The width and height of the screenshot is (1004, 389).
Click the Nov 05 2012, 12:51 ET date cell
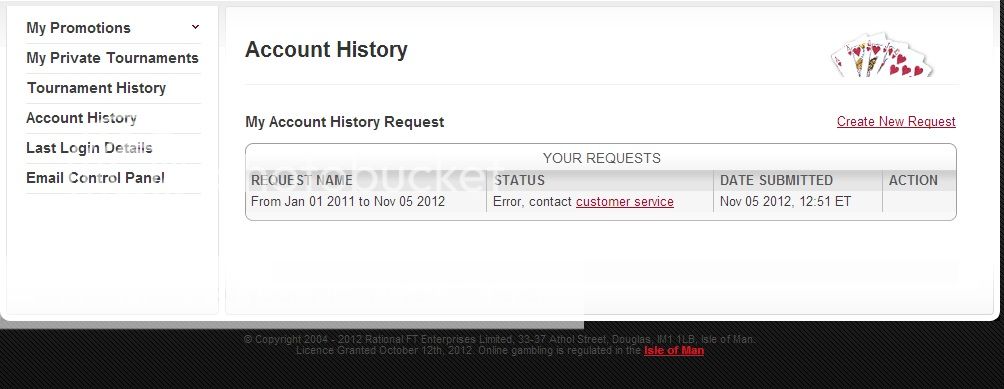click(785, 202)
